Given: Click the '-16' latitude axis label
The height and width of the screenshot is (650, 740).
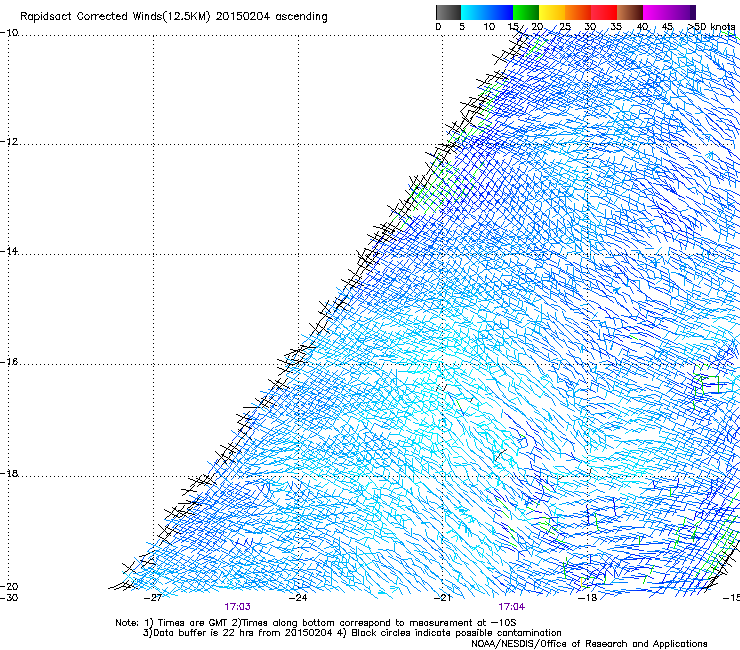Looking at the screenshot, I should click(9, 362).
